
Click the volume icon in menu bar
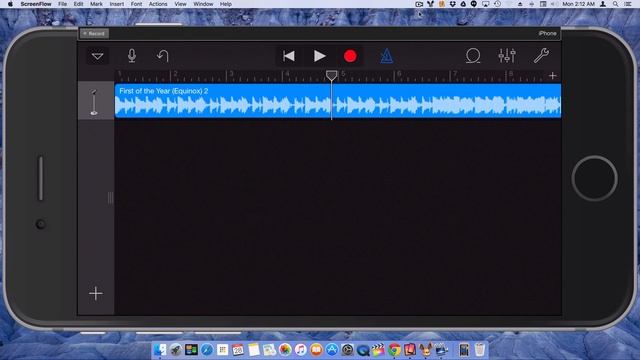(x=555, y=4)
